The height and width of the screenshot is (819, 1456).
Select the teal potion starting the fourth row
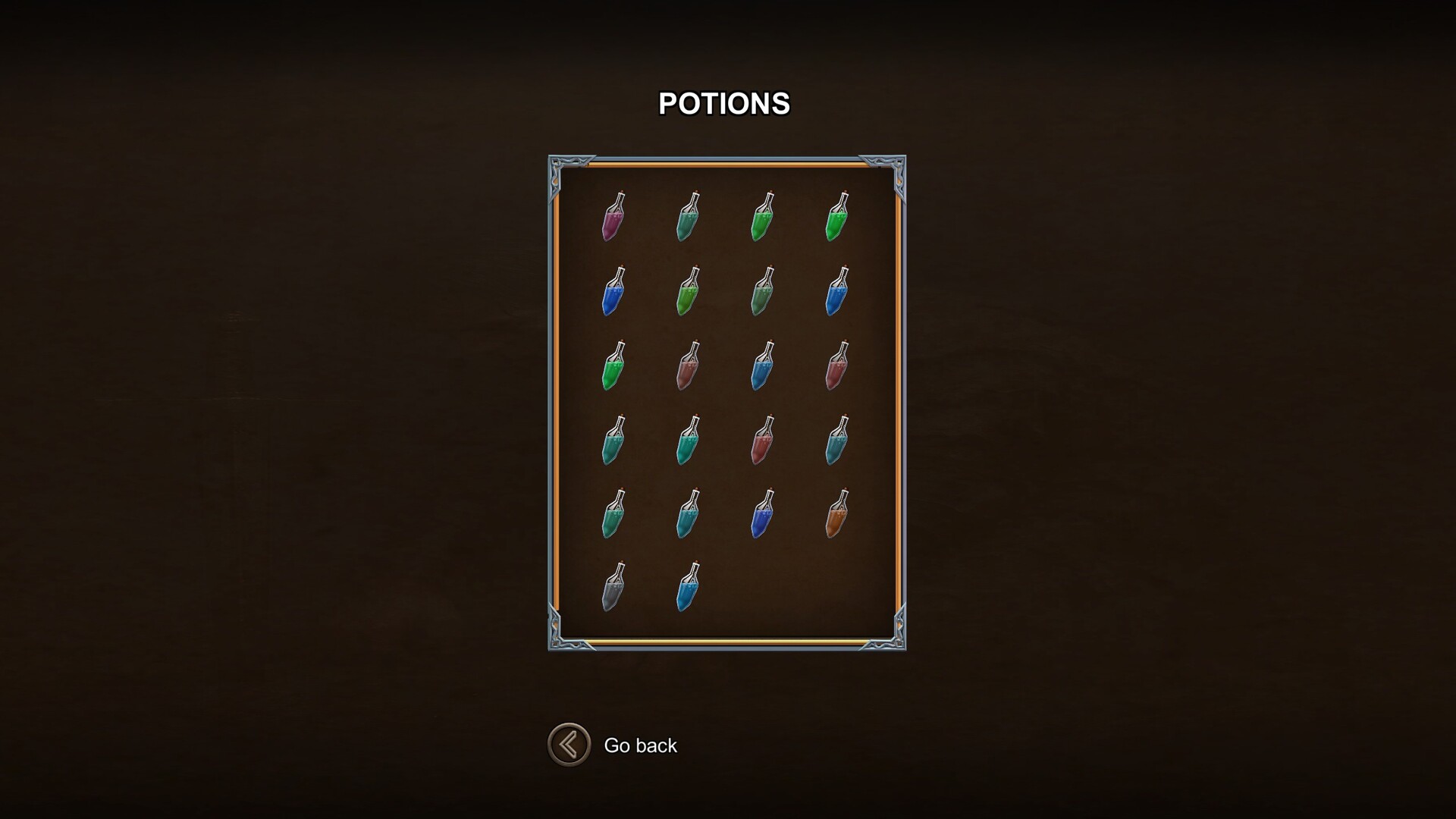613,440
